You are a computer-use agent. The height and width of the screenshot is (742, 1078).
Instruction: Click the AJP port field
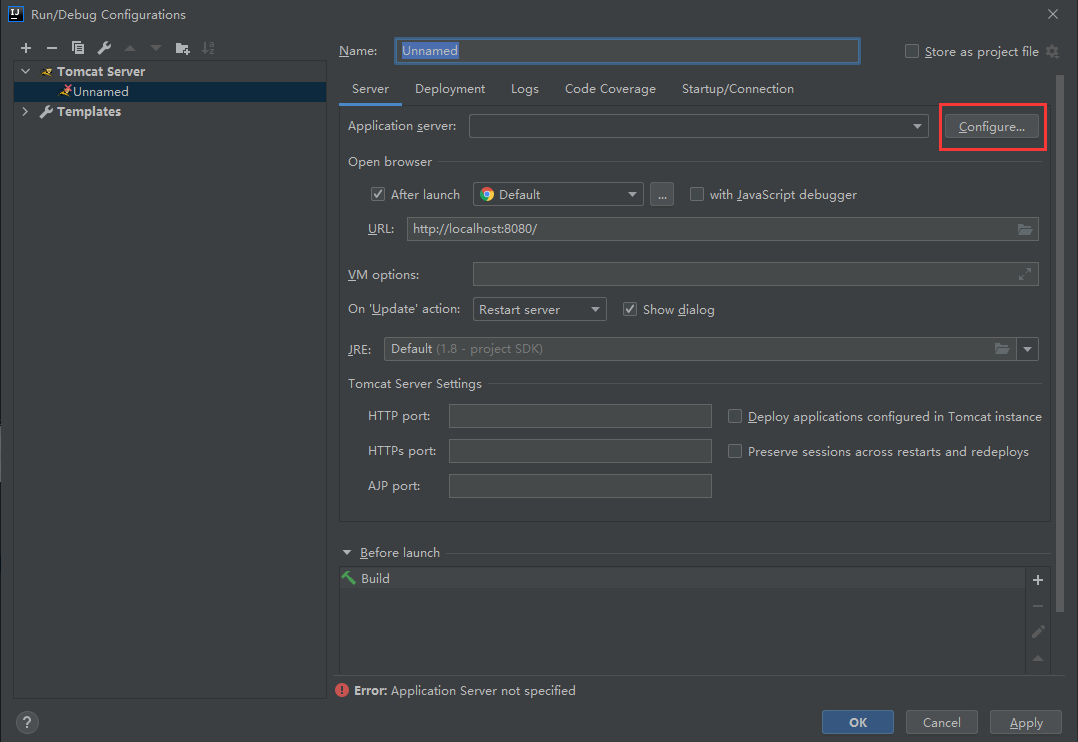[580, 486]
